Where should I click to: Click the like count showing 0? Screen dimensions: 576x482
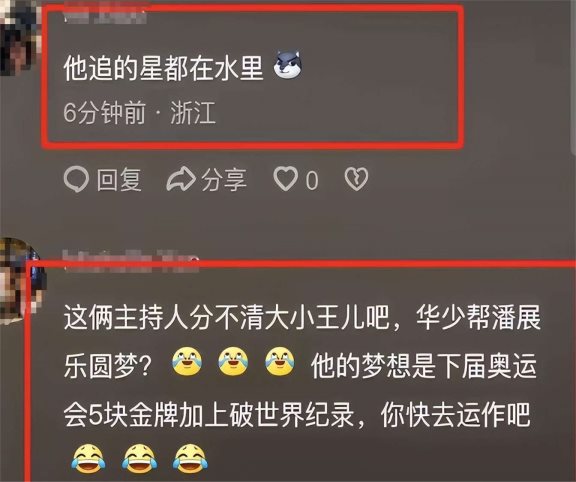tap(312, 180)
